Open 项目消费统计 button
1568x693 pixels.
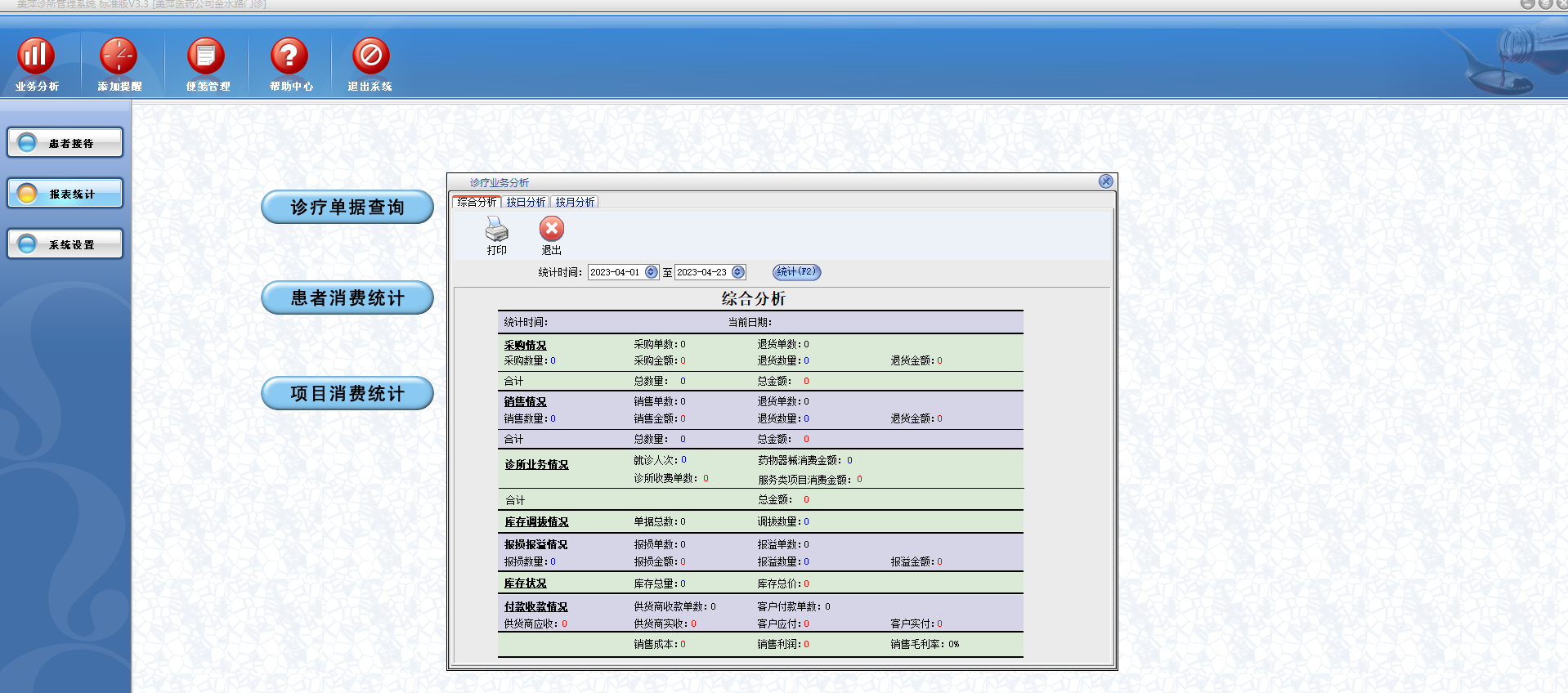tap(347, 393)
